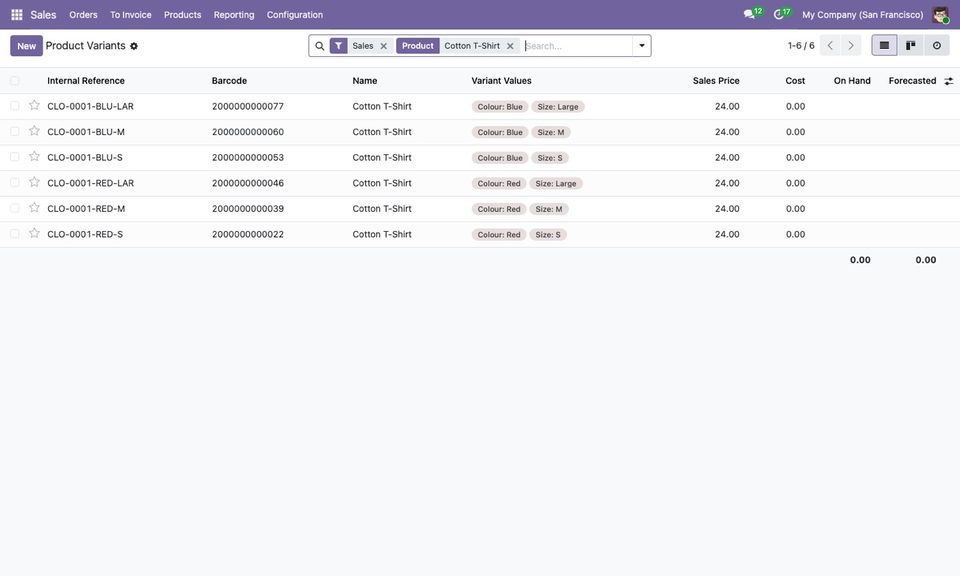Open the apps grid menu icon

(17, 15)
